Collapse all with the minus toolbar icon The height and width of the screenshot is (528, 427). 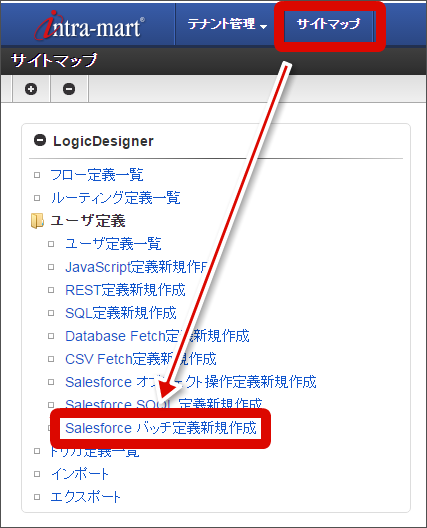click(69, 89)
